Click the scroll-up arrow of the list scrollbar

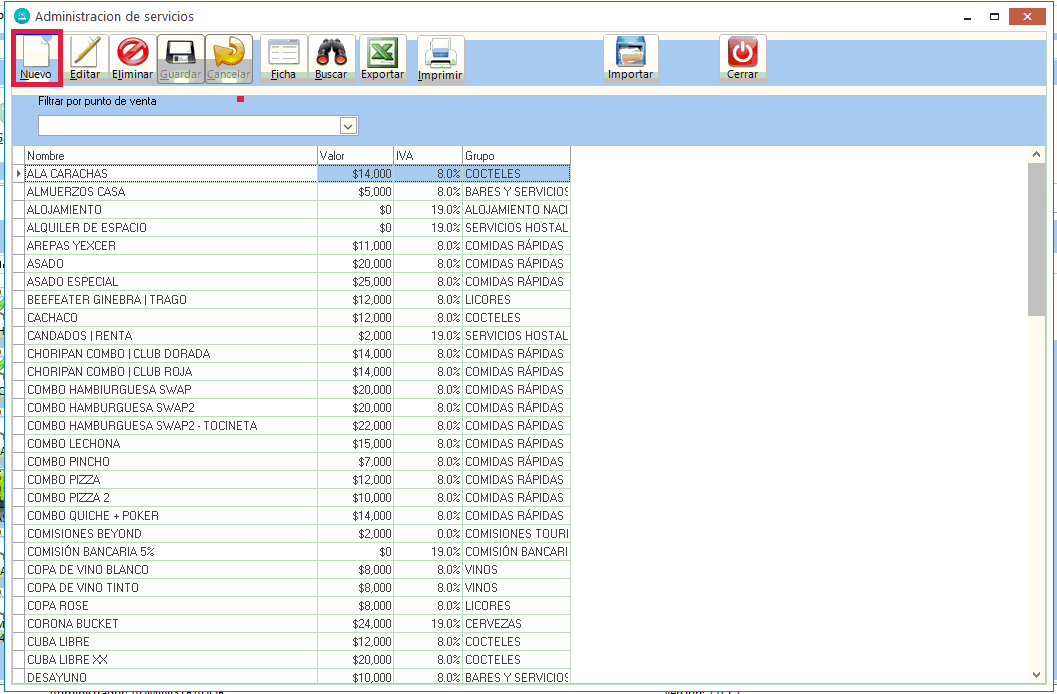pyautogui.click(x=1035, y=155)
